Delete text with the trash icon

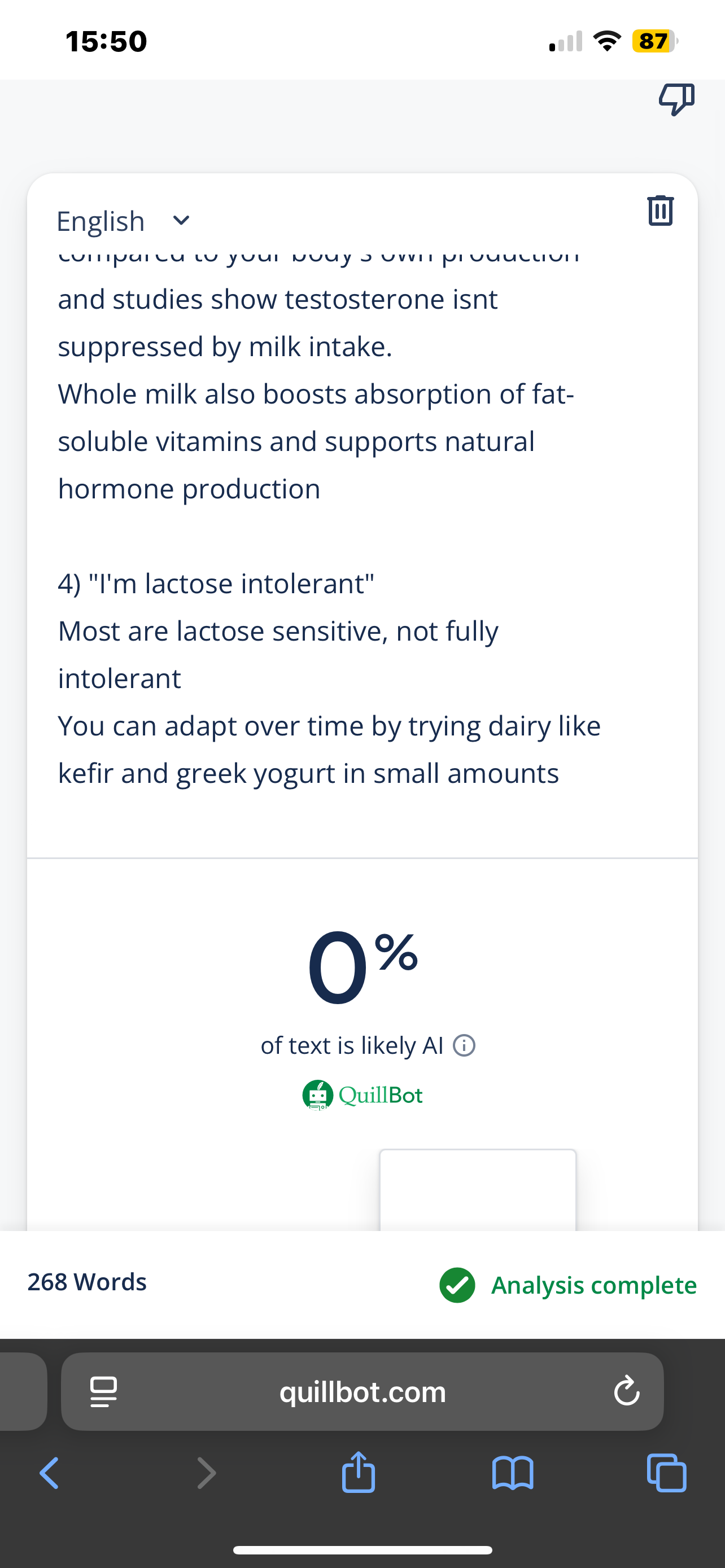[x=661, y=210]
